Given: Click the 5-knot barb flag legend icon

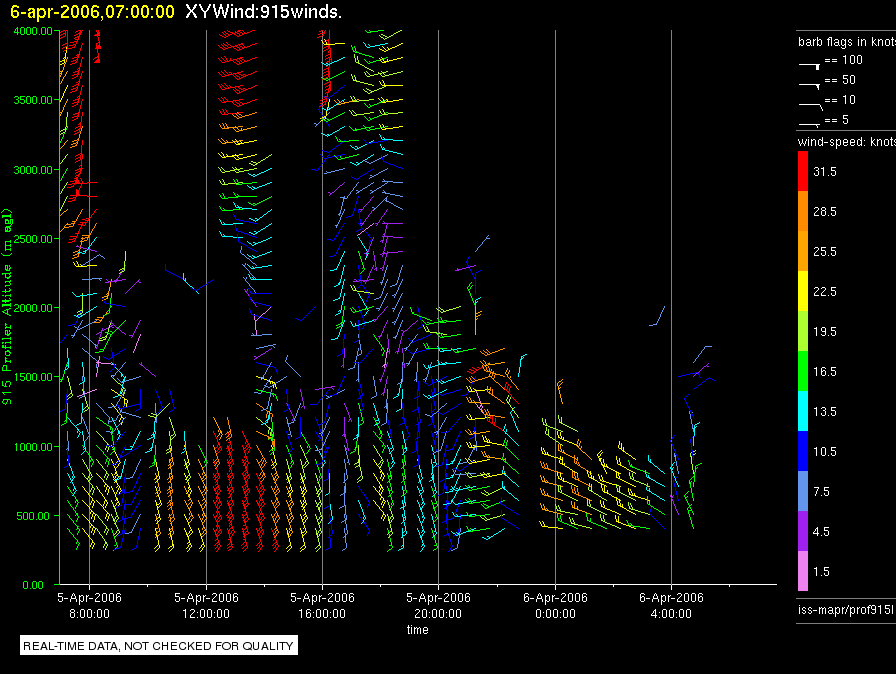Looking at the screenshot, I should click(x=809, y=122).
